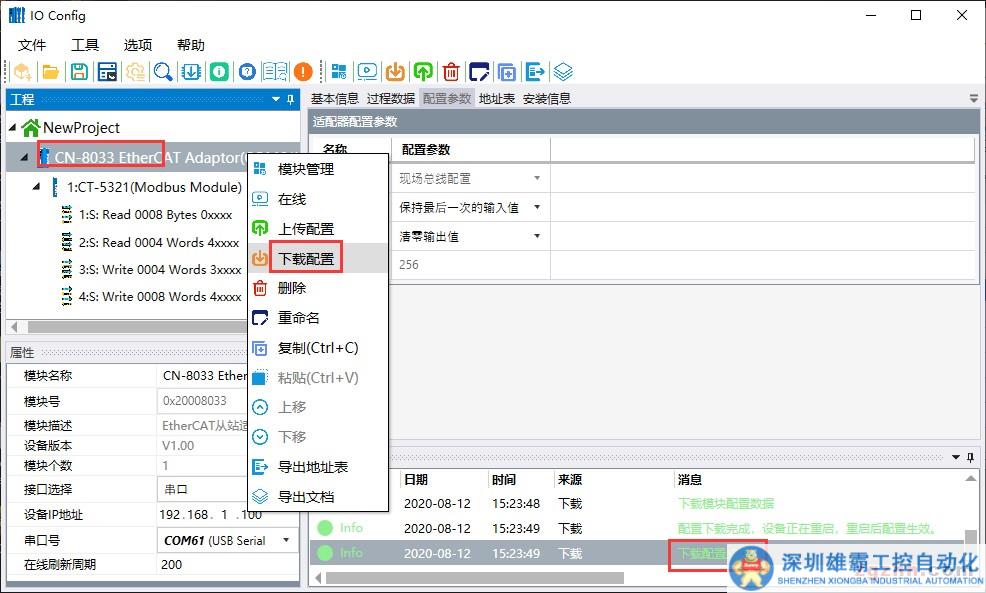Screen dimensions: 986x593
Task: Switch to the 过程数据 tab
Action: (390, 98)
